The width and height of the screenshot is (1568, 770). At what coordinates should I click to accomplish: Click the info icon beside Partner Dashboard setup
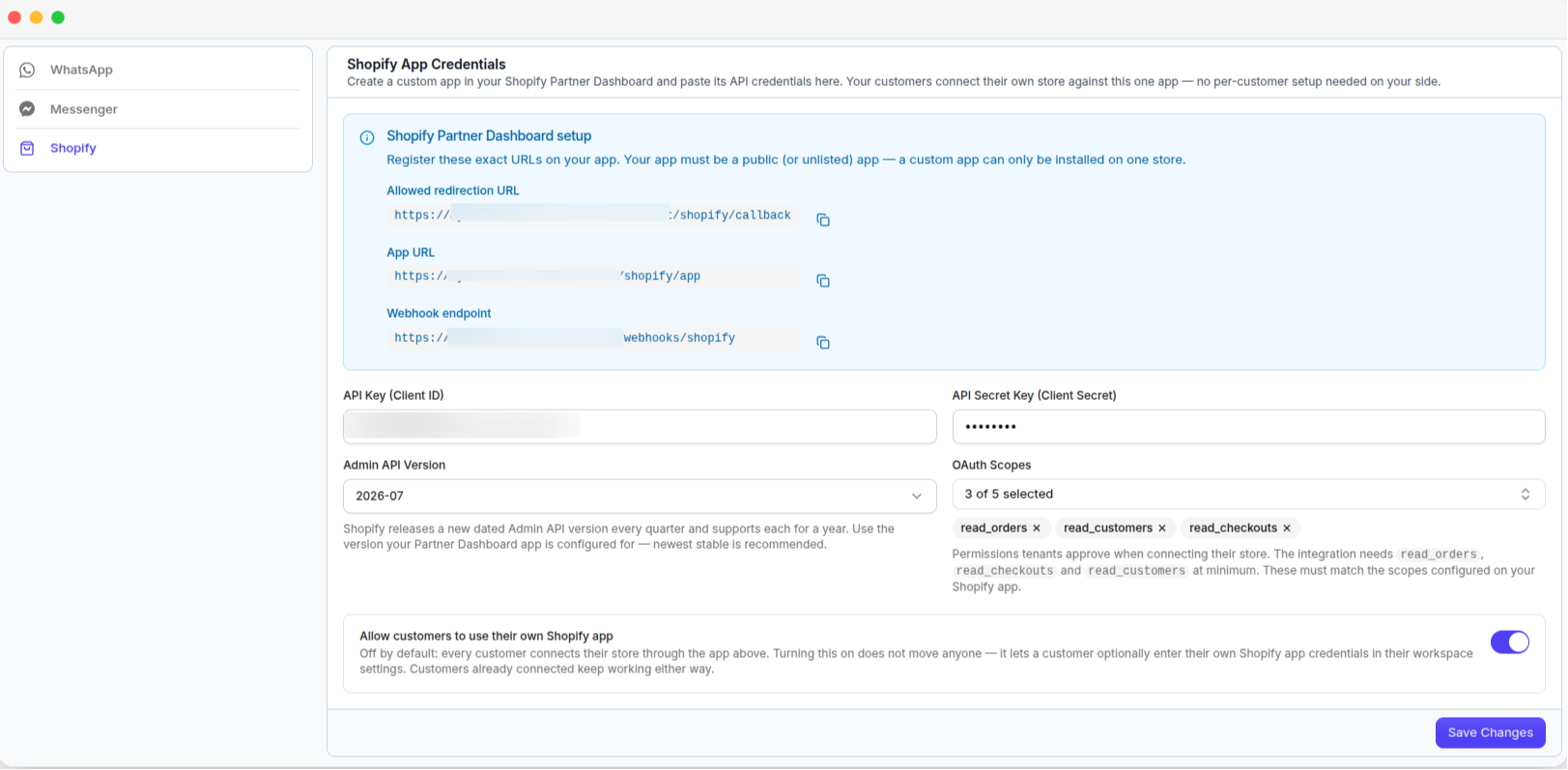(367, 137)
